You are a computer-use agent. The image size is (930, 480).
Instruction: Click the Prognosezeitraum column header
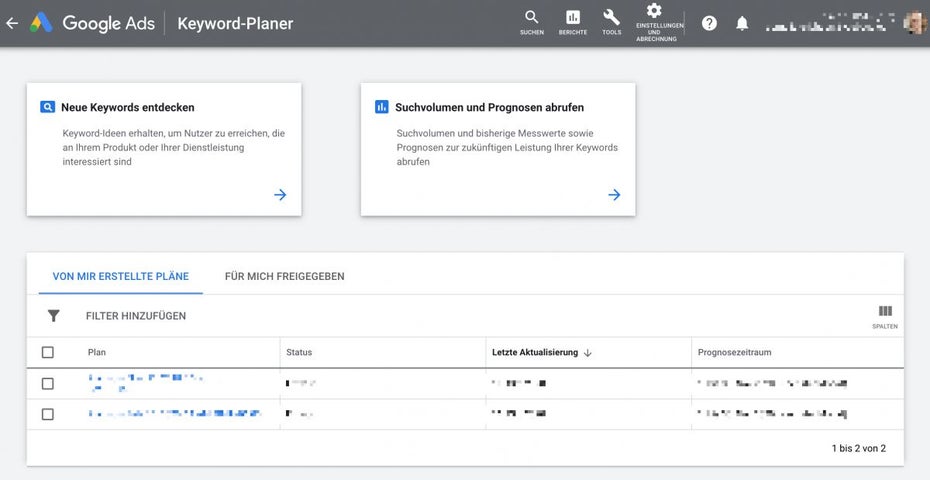734,352
